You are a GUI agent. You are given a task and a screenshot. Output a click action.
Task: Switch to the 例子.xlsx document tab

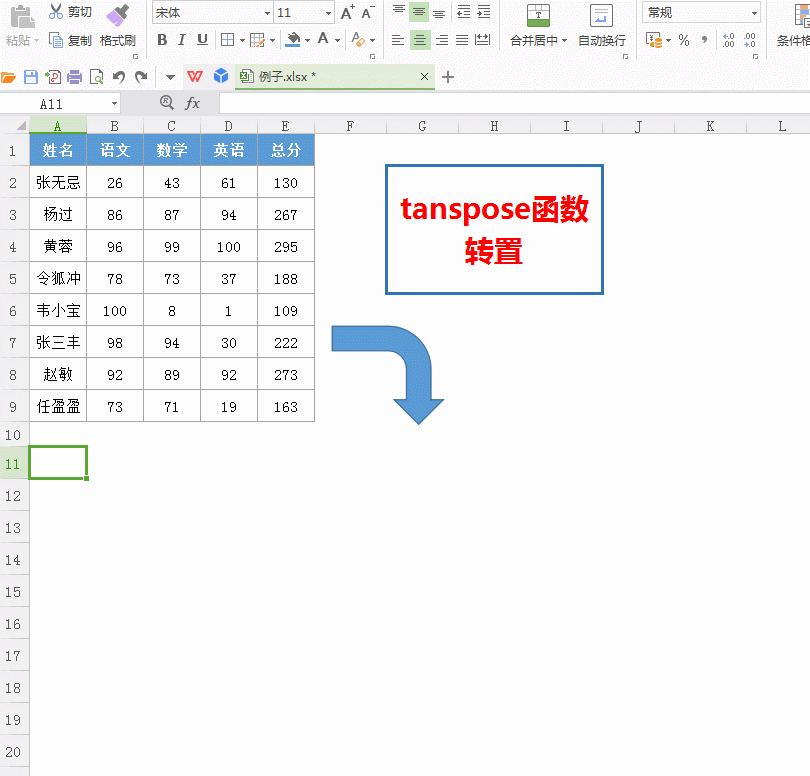coord(335,77)
